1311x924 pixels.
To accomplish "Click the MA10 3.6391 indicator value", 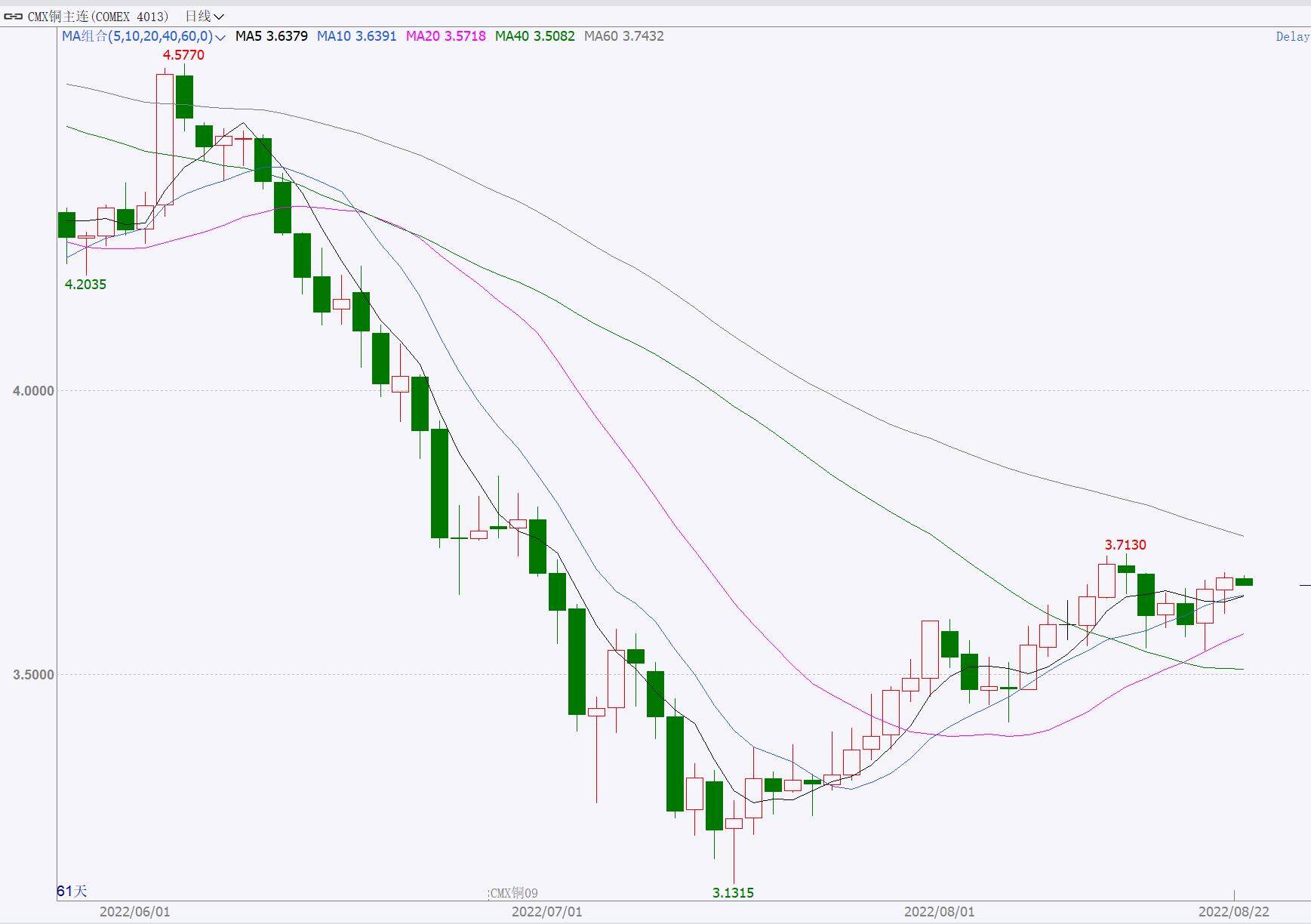I will pyautogui.click(x=356, y=36).
